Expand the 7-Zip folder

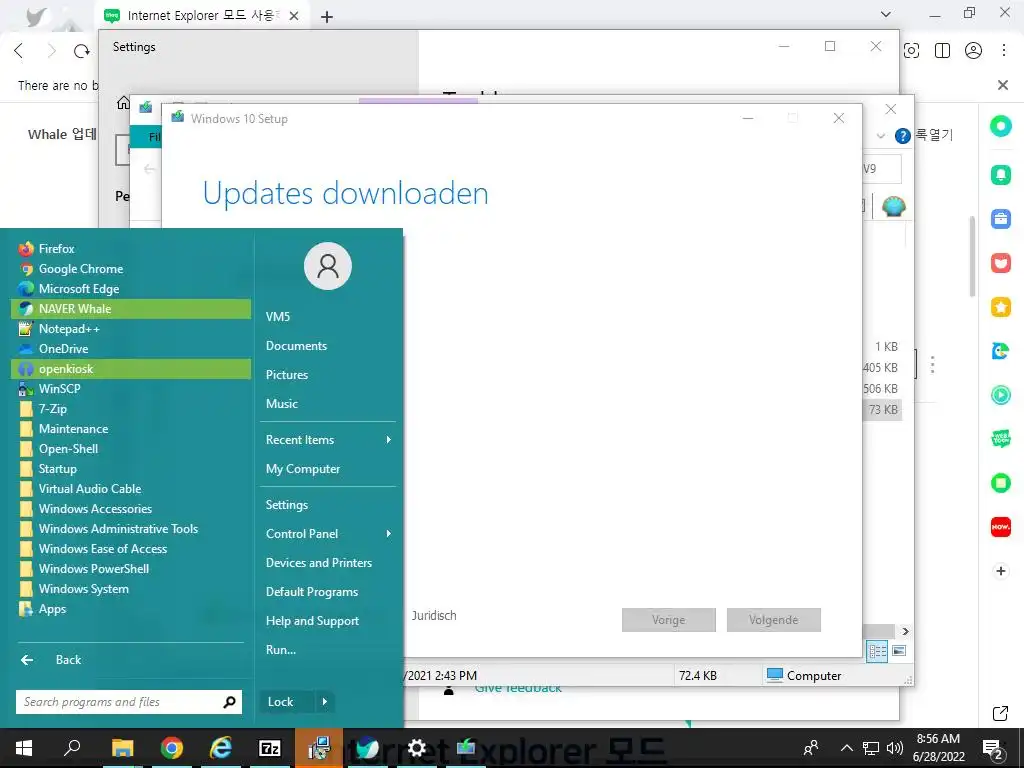(131, 409)
